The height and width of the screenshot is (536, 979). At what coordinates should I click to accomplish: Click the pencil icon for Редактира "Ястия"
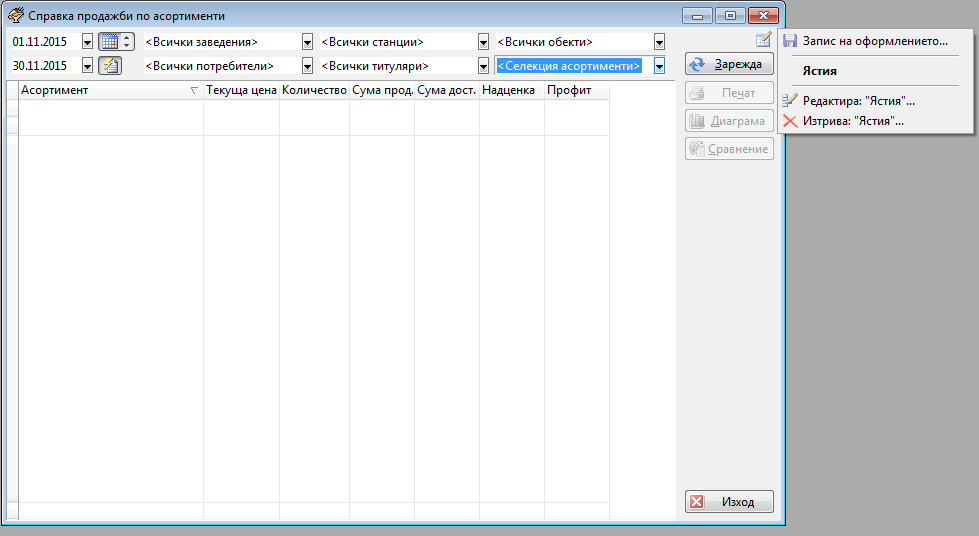tap(790, 101)
